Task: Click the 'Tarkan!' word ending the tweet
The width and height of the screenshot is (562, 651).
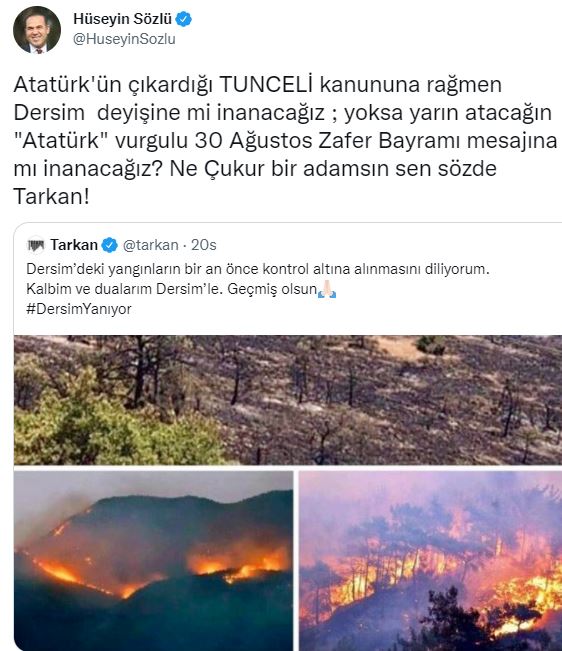Action: pyautogui.click(x=51, y=196)
